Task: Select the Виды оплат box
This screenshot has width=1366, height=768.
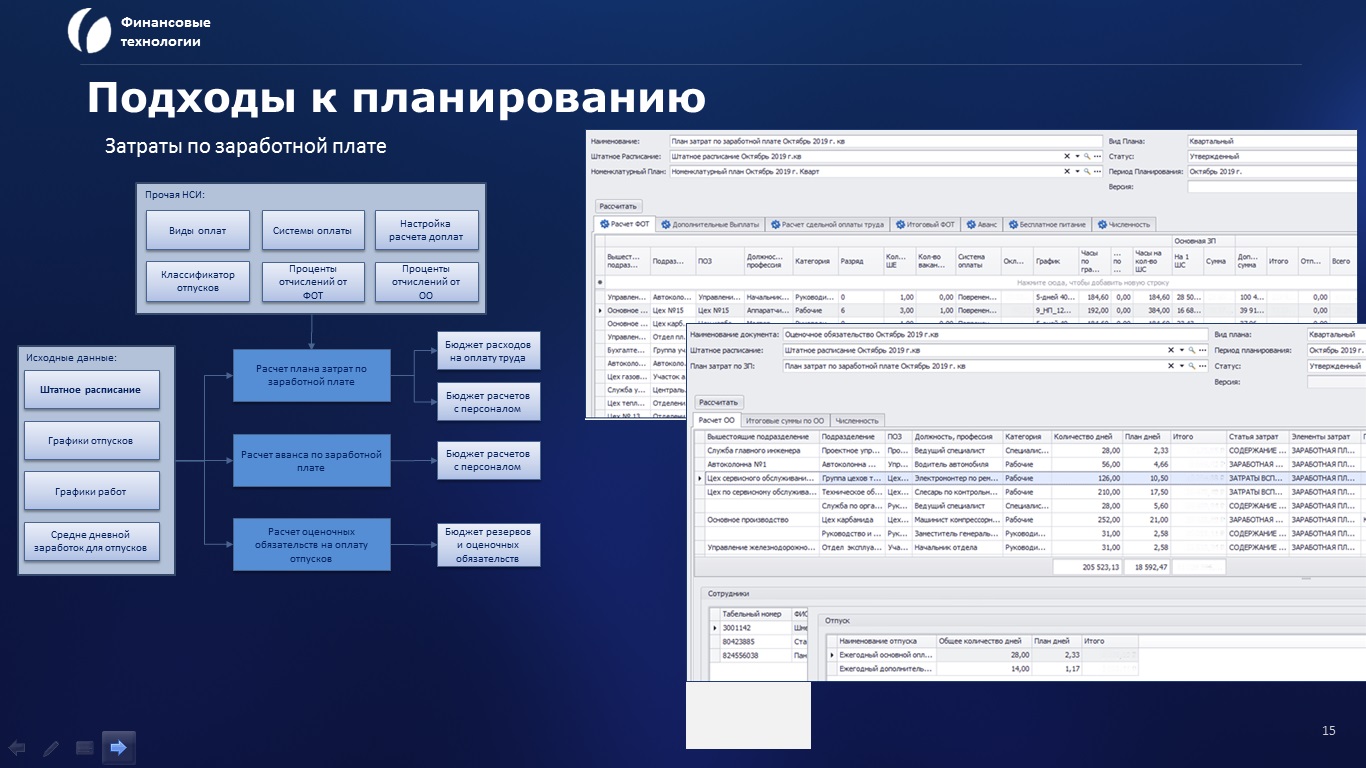Action: click(x=197, y=230)
